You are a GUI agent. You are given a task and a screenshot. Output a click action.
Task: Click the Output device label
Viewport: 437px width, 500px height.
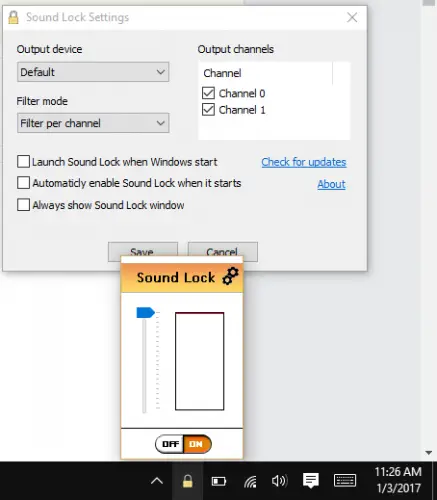tap(49, 49)
